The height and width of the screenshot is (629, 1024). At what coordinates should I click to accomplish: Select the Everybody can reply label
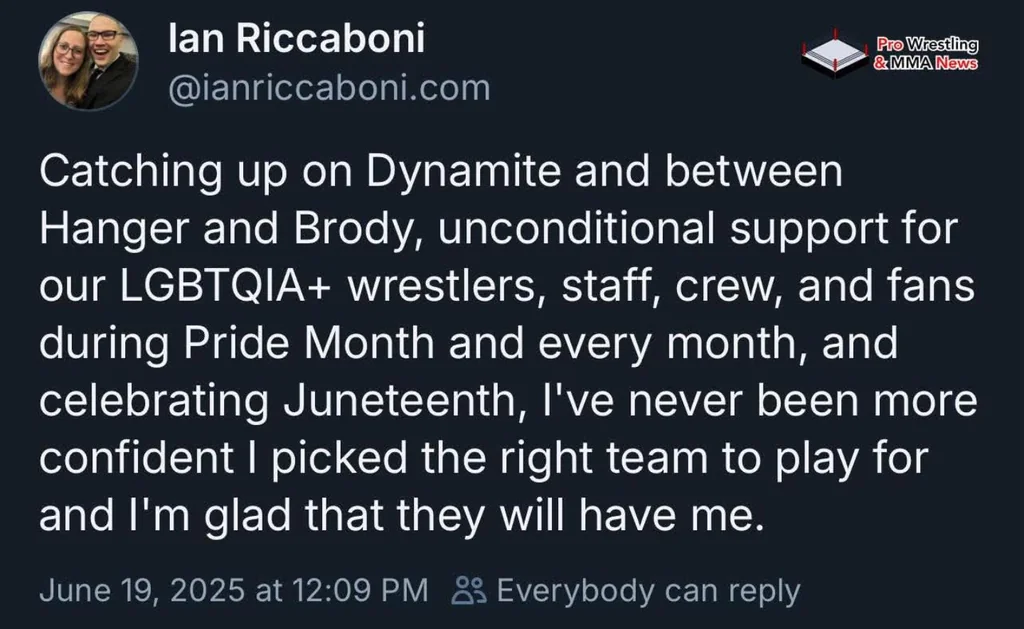click(x=648, y=591)
